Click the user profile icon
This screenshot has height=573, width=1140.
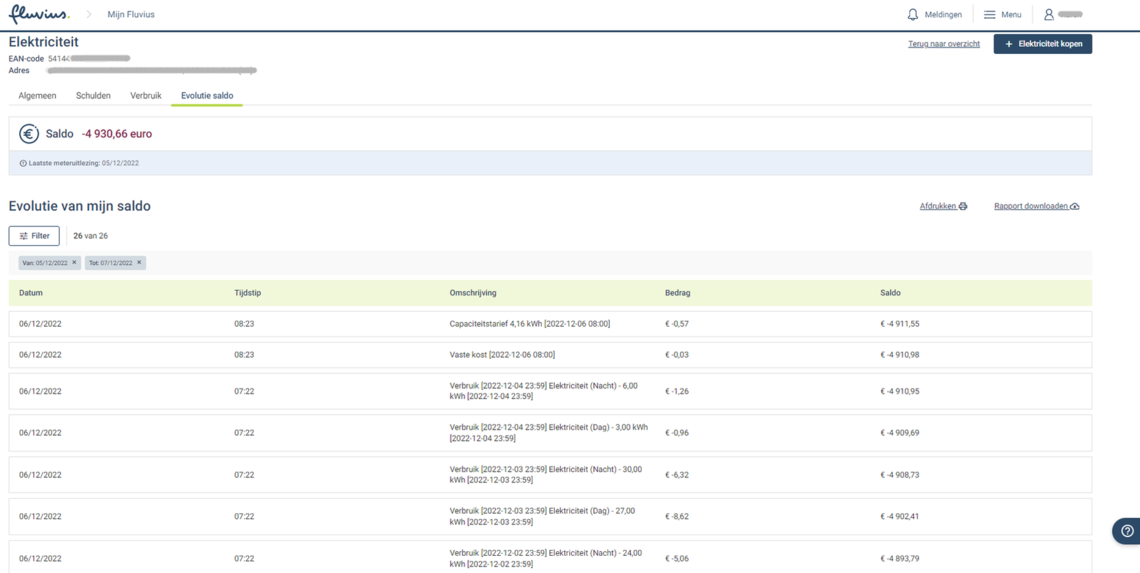pos(1048,15)
